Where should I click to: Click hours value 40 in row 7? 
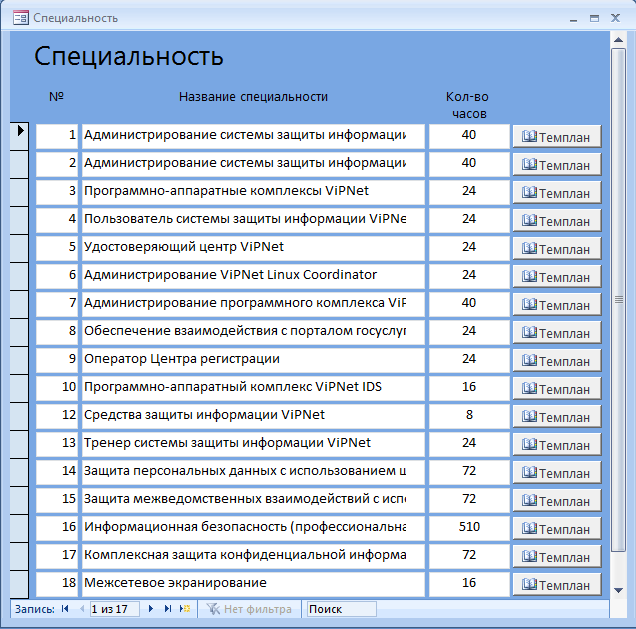coord(469,304)
